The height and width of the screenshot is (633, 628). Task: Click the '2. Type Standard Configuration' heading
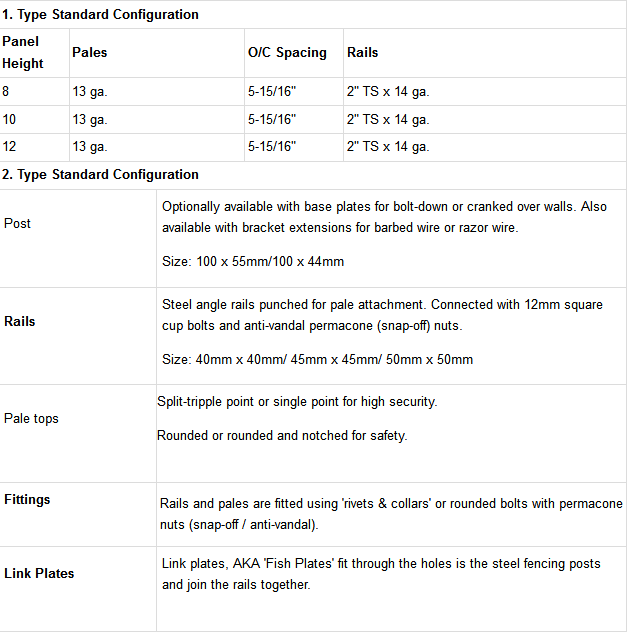pos(100,174)
